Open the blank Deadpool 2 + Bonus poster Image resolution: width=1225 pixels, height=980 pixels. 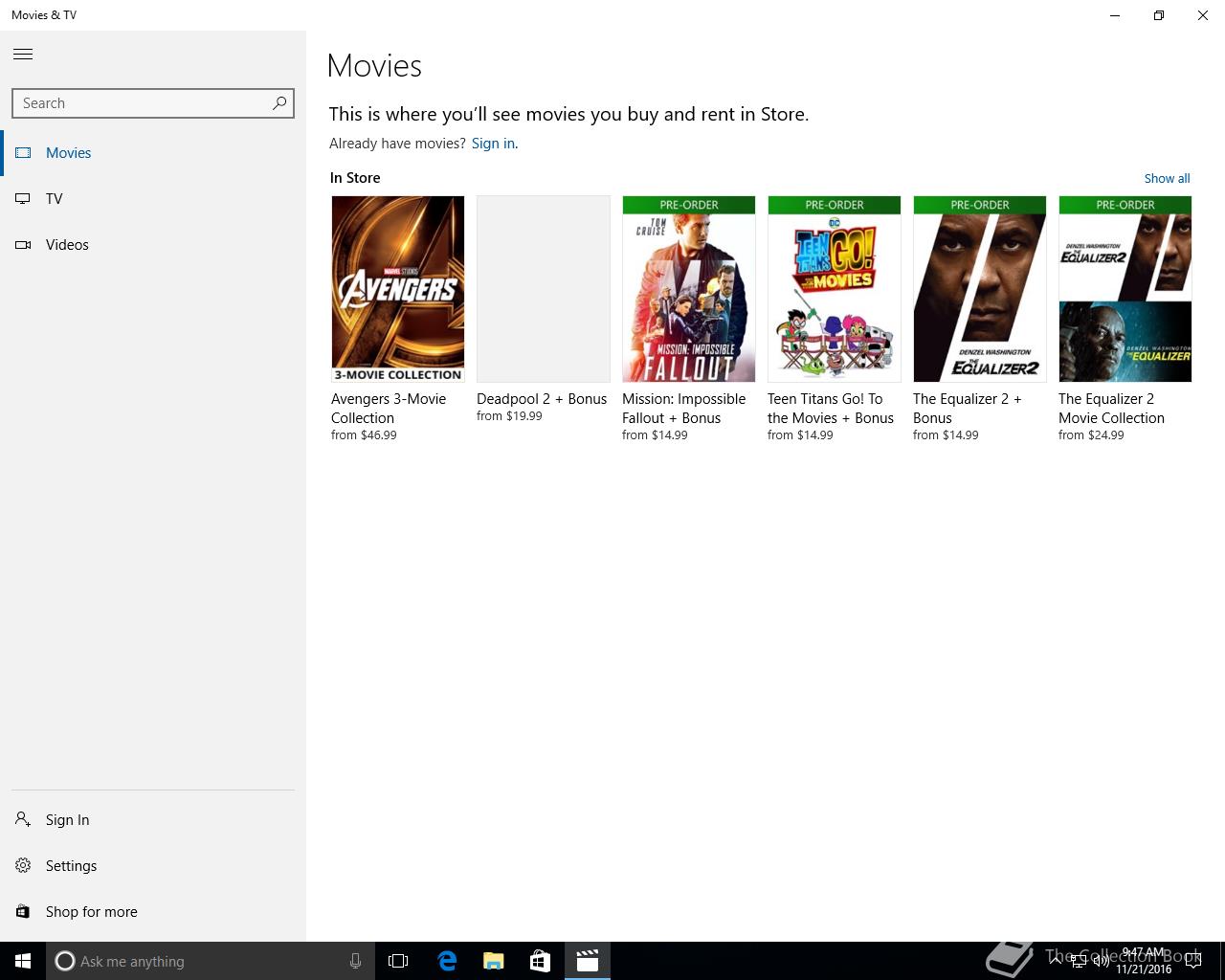[544, 289]
